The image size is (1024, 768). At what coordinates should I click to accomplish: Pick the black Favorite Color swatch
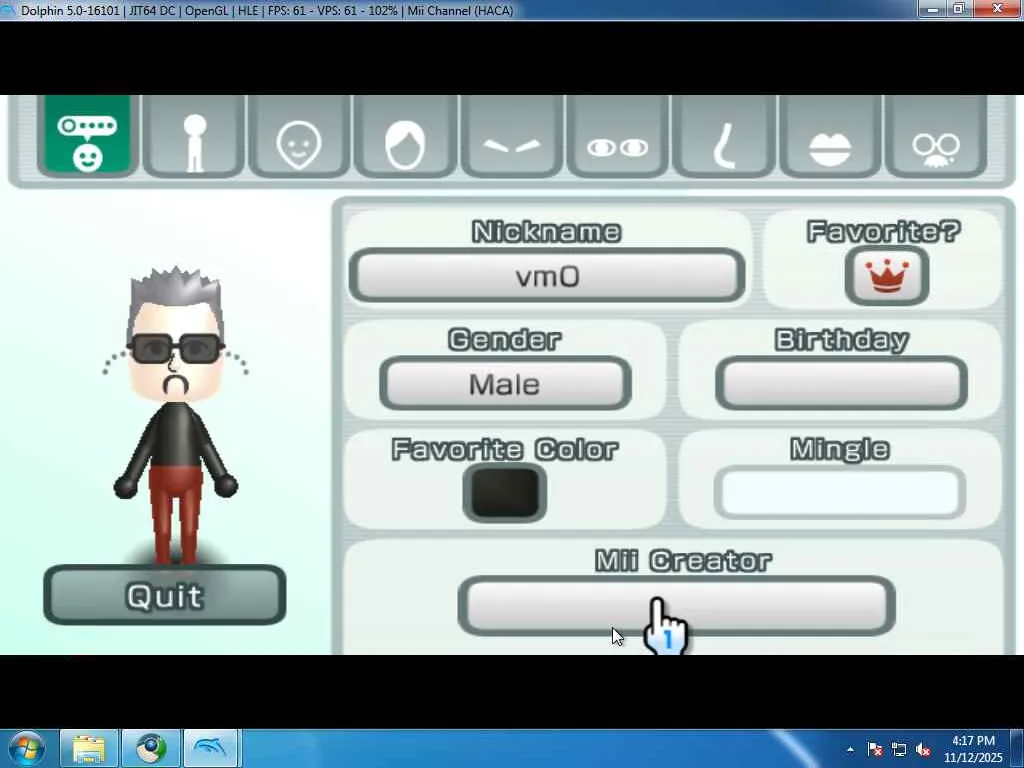tap(504, 493)
